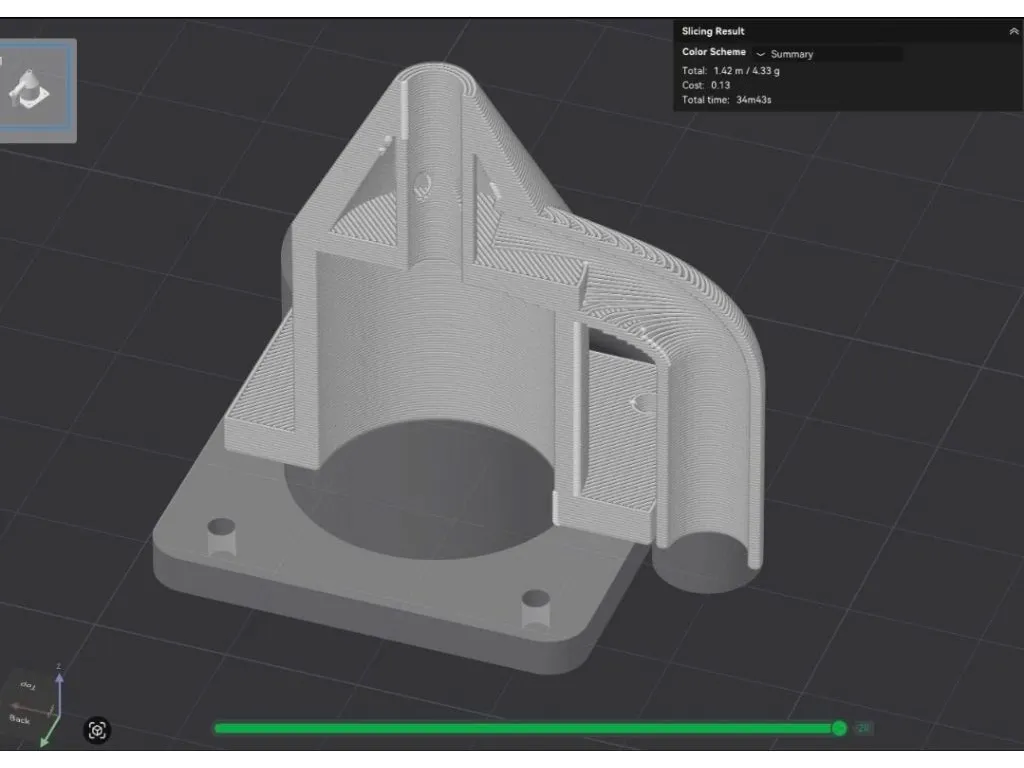
Task: Click the fit-view camera icon
Action: [x=98, y=731]
